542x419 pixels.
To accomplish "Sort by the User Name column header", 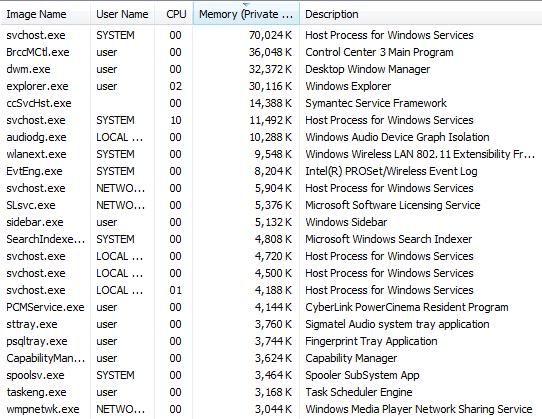I will coord(122,14).
